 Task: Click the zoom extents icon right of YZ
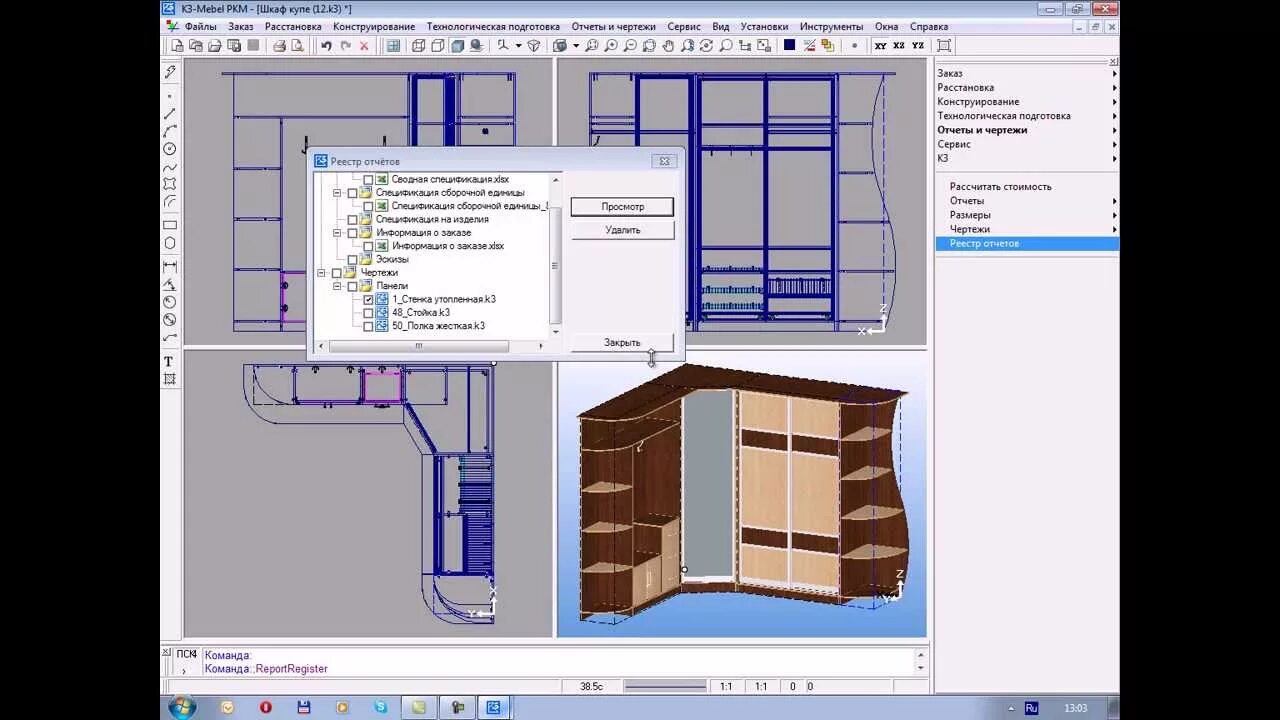[944, 46]
